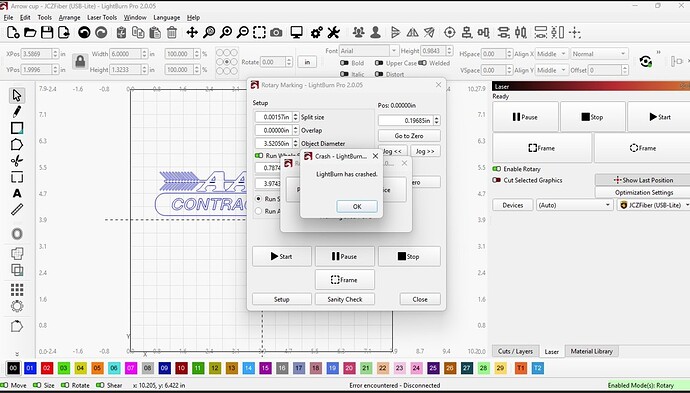Pick the Draw Lines pencil tool
Image resolution: width=690 pixels, height=393 pixels.
17,111
